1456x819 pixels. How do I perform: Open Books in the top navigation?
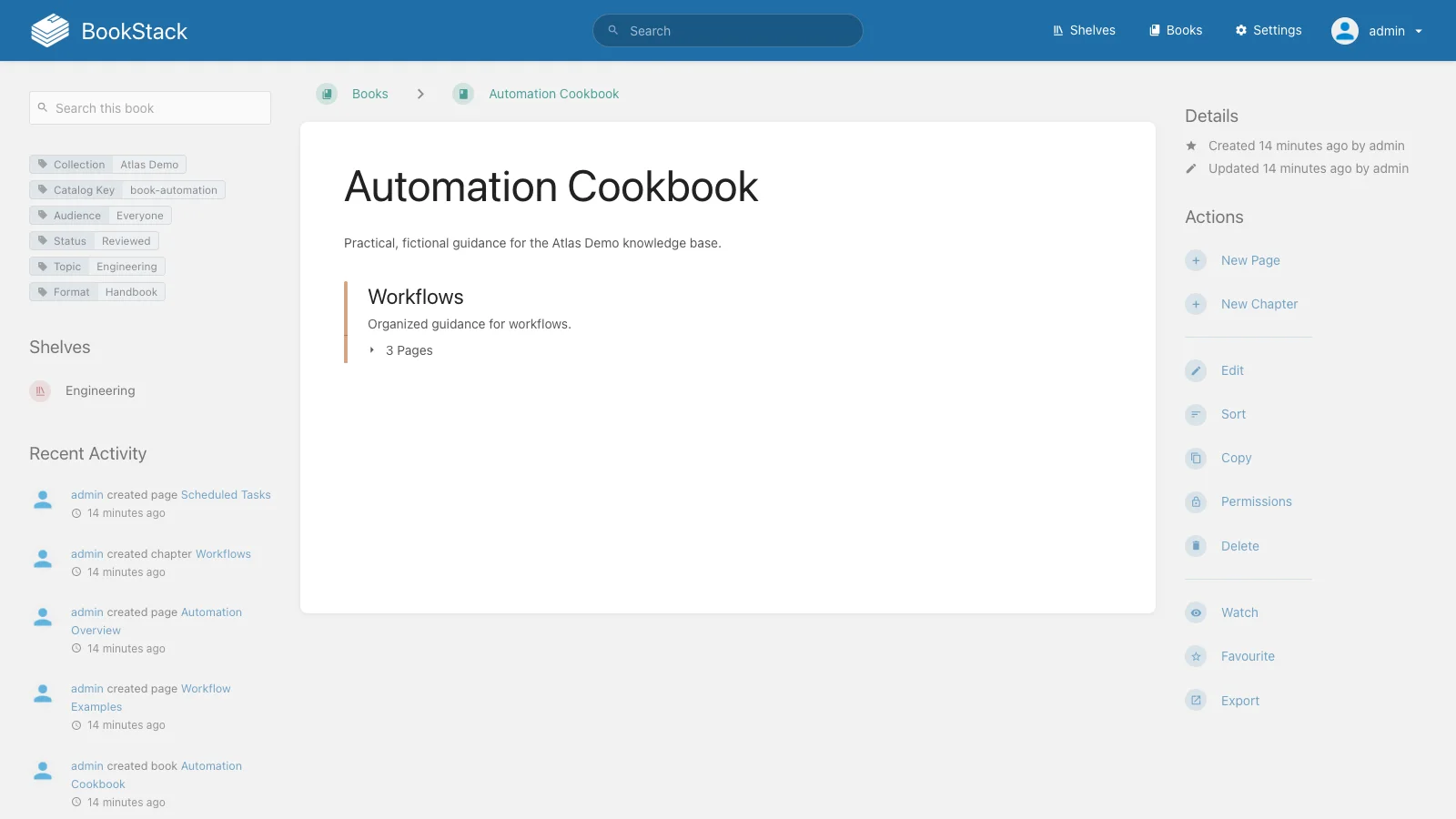[x=1176, y=31]
